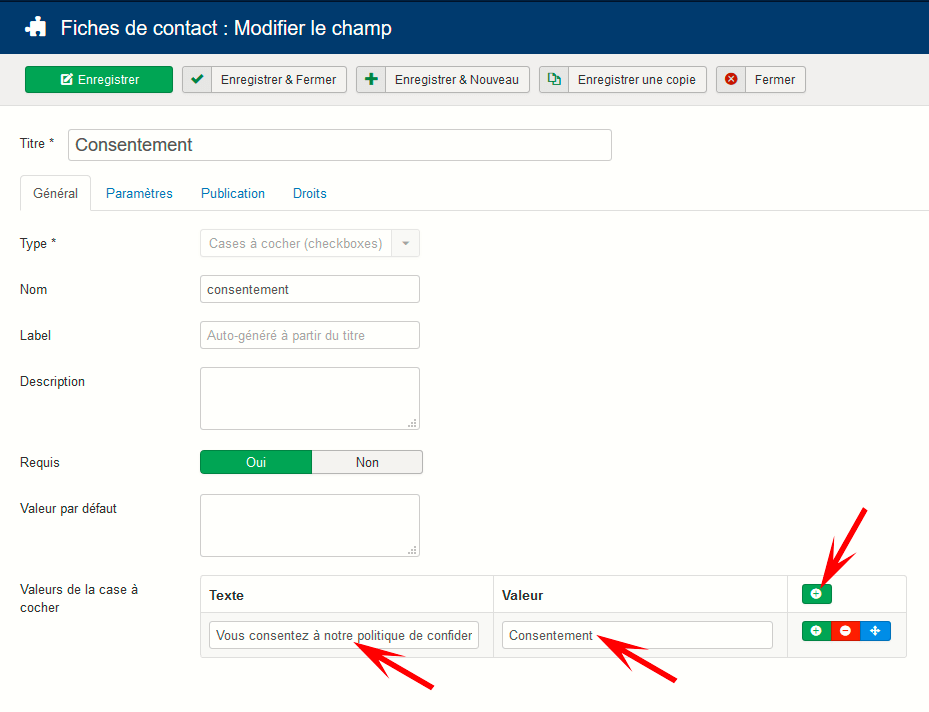Click the puzzle-piece icon in the header
Screen dimensions: 929x712
[x=36, y=27]
